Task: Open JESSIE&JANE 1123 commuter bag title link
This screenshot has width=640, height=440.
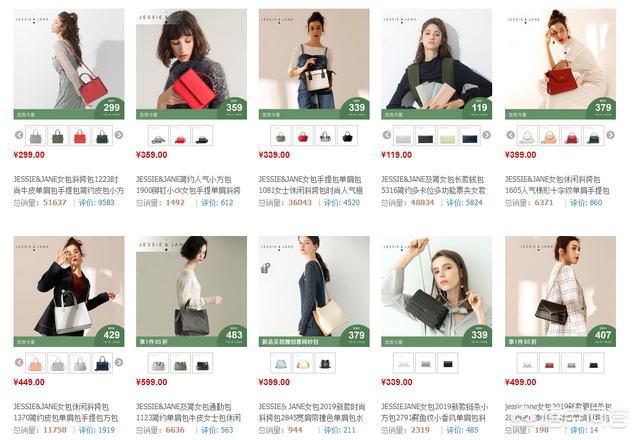Action: [x=189, y=412]
